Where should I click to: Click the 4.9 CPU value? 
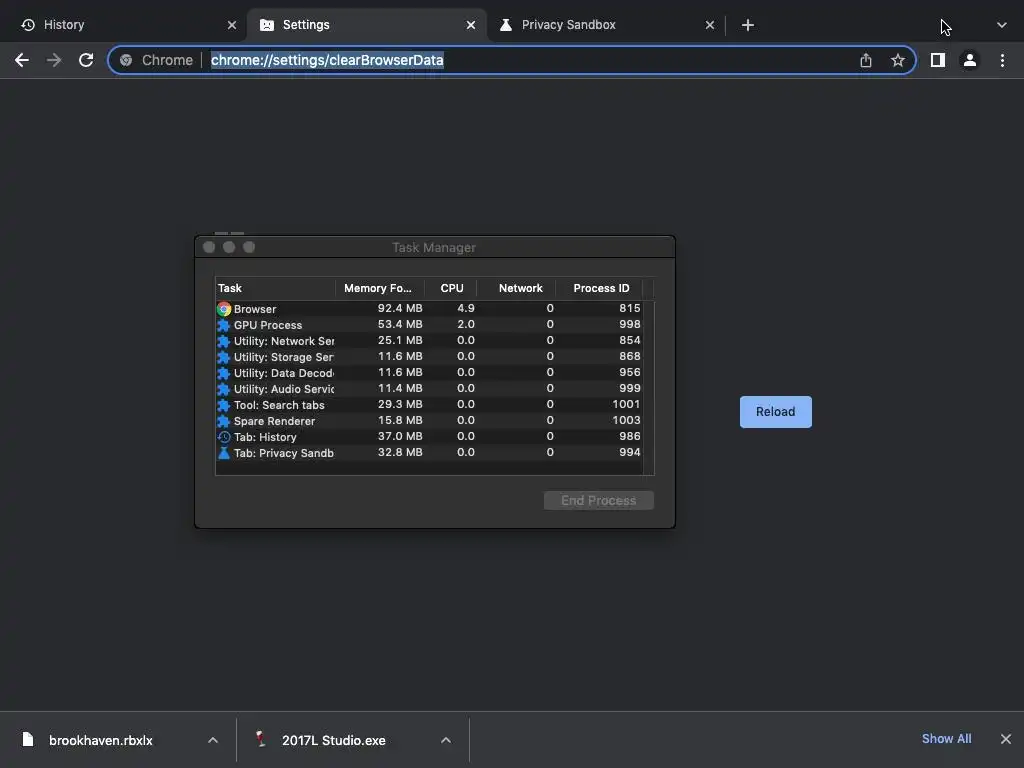466,308
